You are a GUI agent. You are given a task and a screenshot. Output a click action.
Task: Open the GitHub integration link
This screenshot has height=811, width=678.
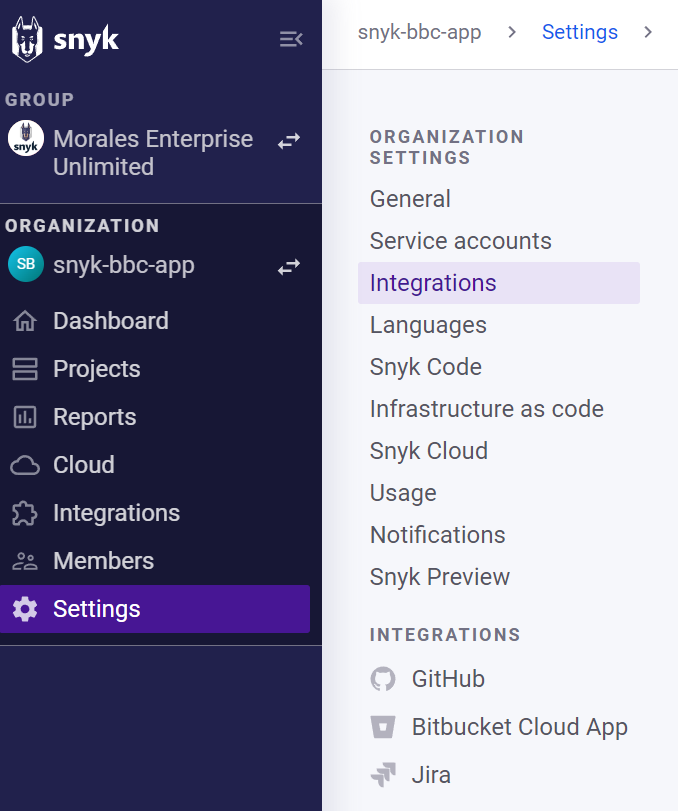tap(448, 679)
